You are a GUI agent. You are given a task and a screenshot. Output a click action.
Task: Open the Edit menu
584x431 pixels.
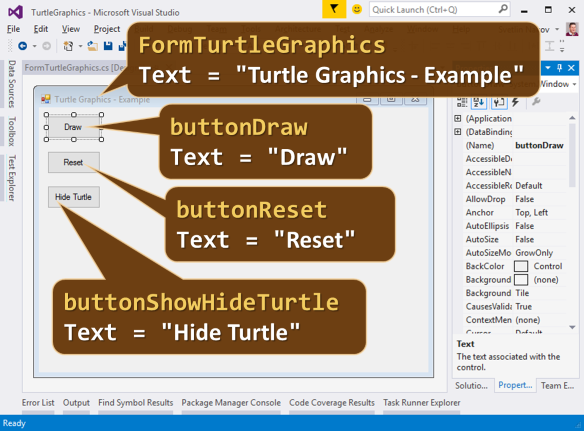(x=41, y=29)
